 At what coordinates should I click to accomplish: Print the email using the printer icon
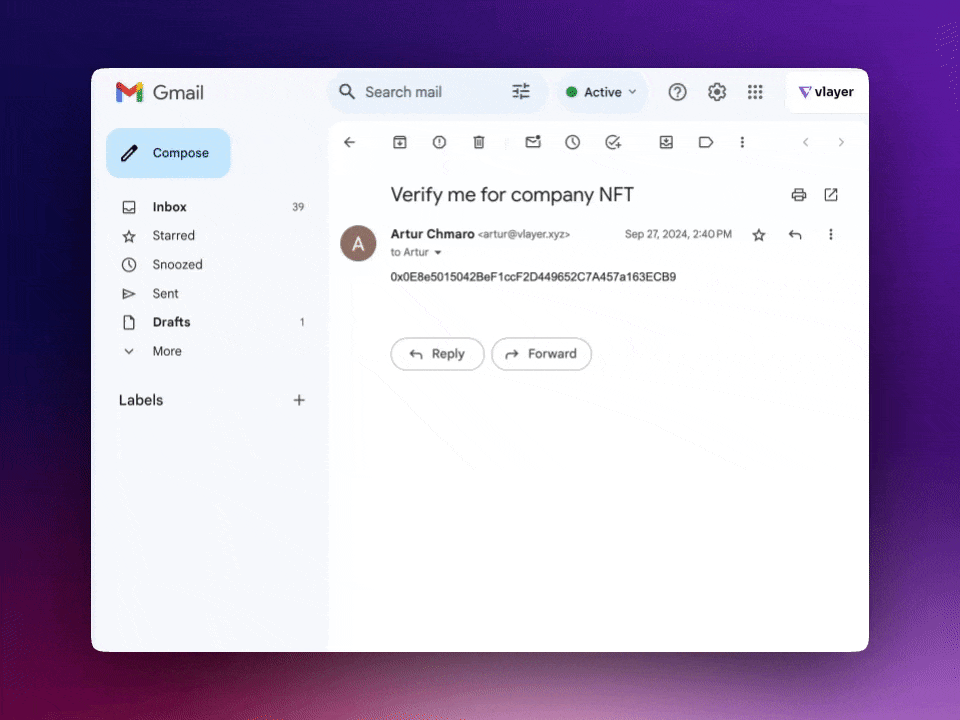[x=798, y=195]
